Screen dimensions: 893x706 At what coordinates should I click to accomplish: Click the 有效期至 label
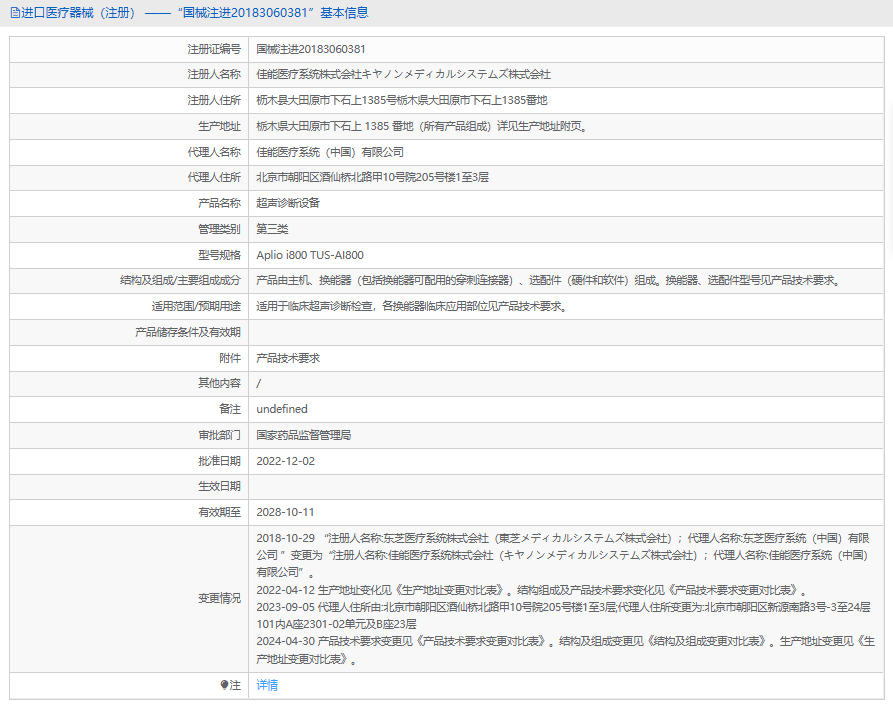point(219,512)
